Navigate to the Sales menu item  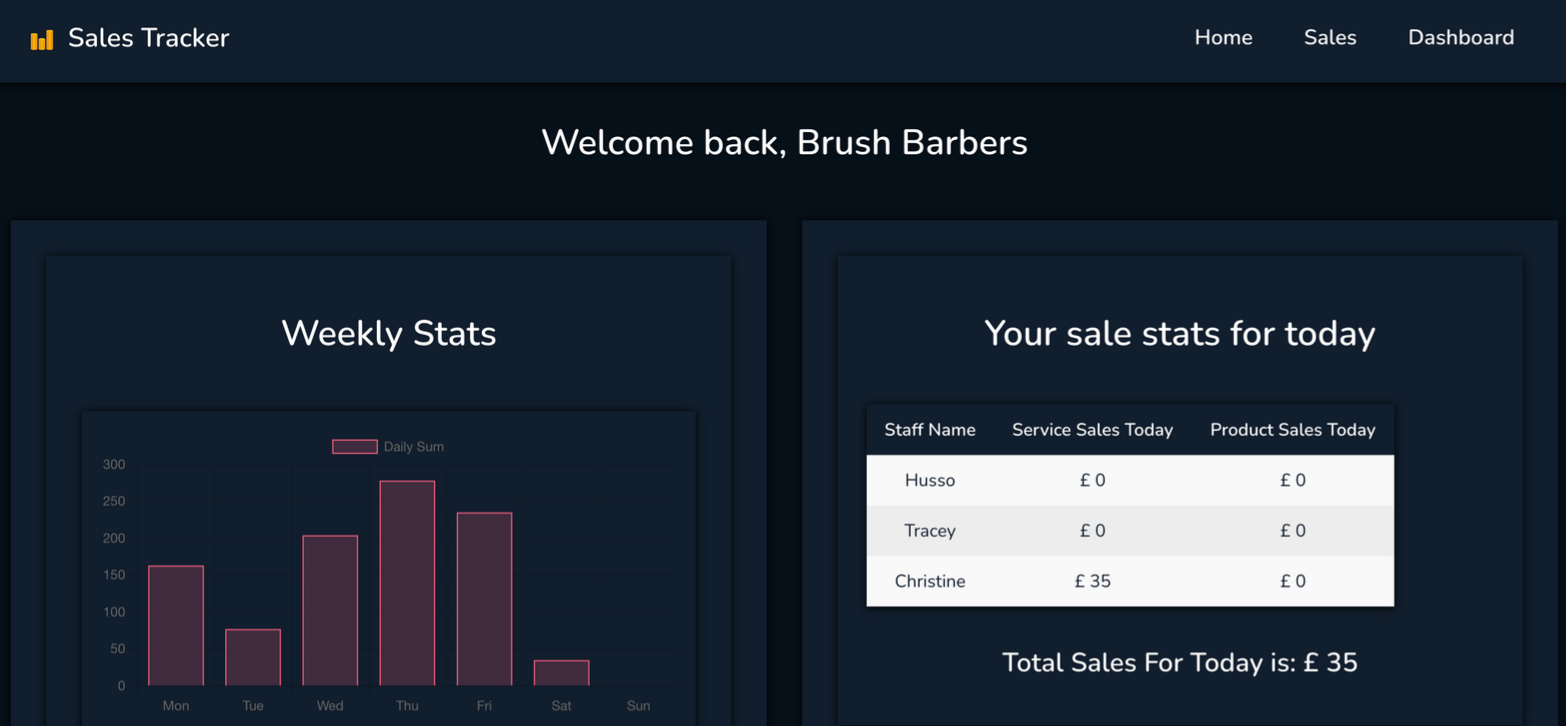tap(1330, 37)
